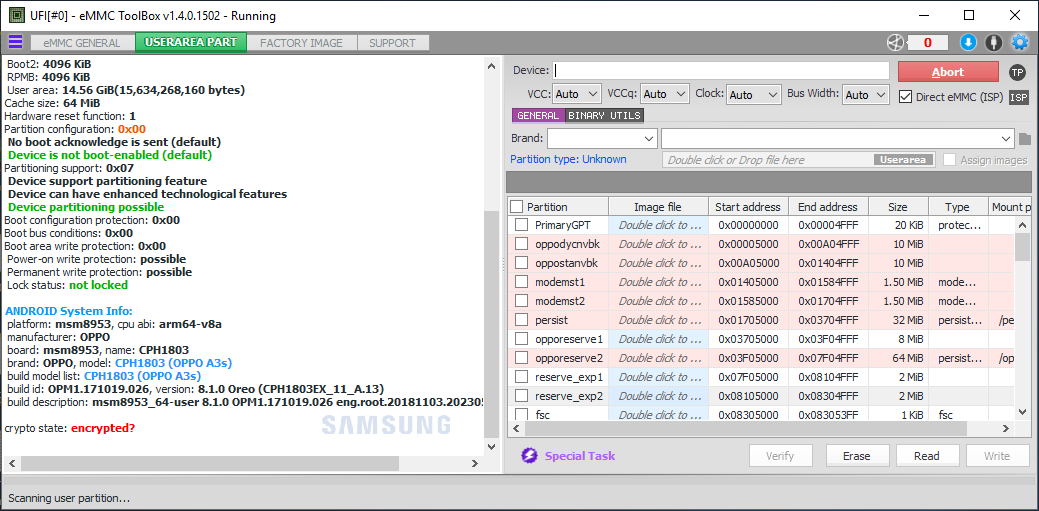The height and width of the screenshot is (511, 1039).
Task: Click the red Abort button
Action: 948,72
